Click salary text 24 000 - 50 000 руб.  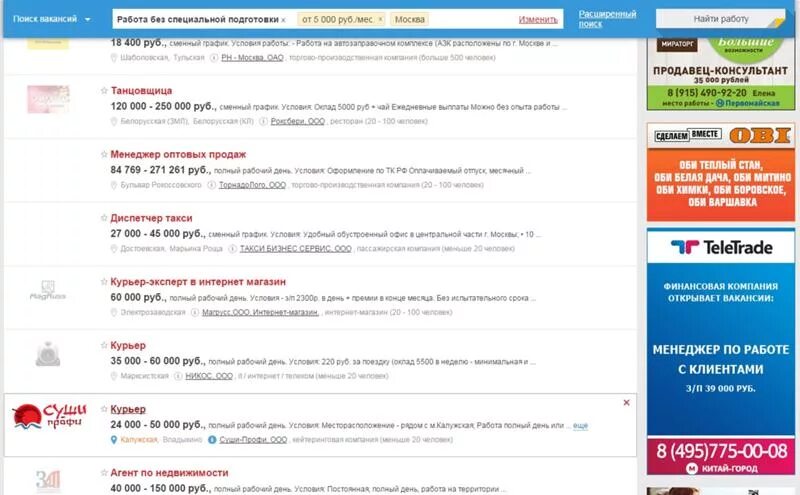(158, 425)
